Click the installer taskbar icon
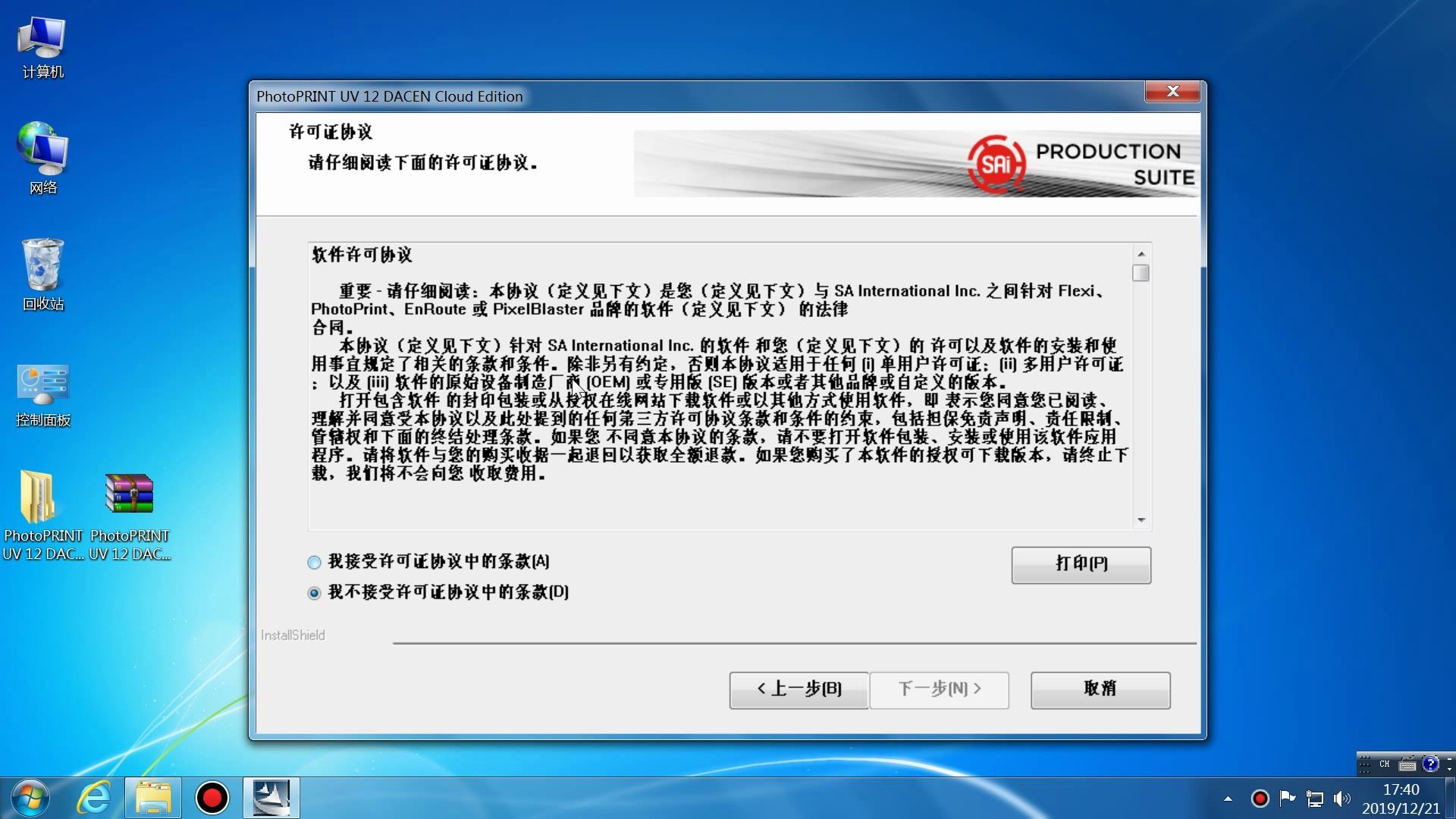Viewport: 1456px width, 819px height. (271, 798)
